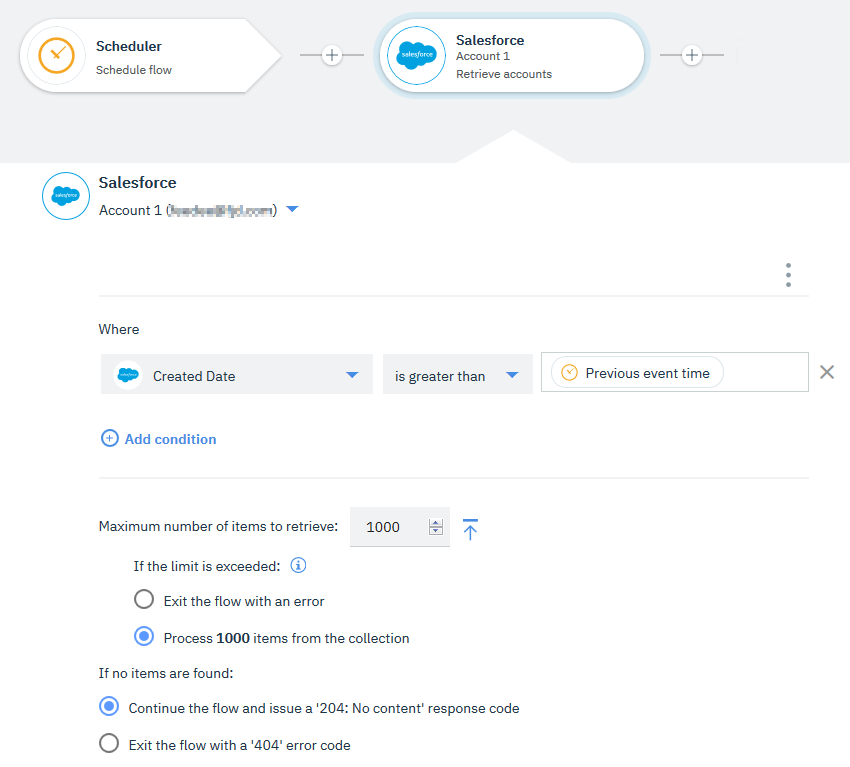Select Continue the flow with 204 response
Viewport: 850px width, 767px height.
(109, 706)
